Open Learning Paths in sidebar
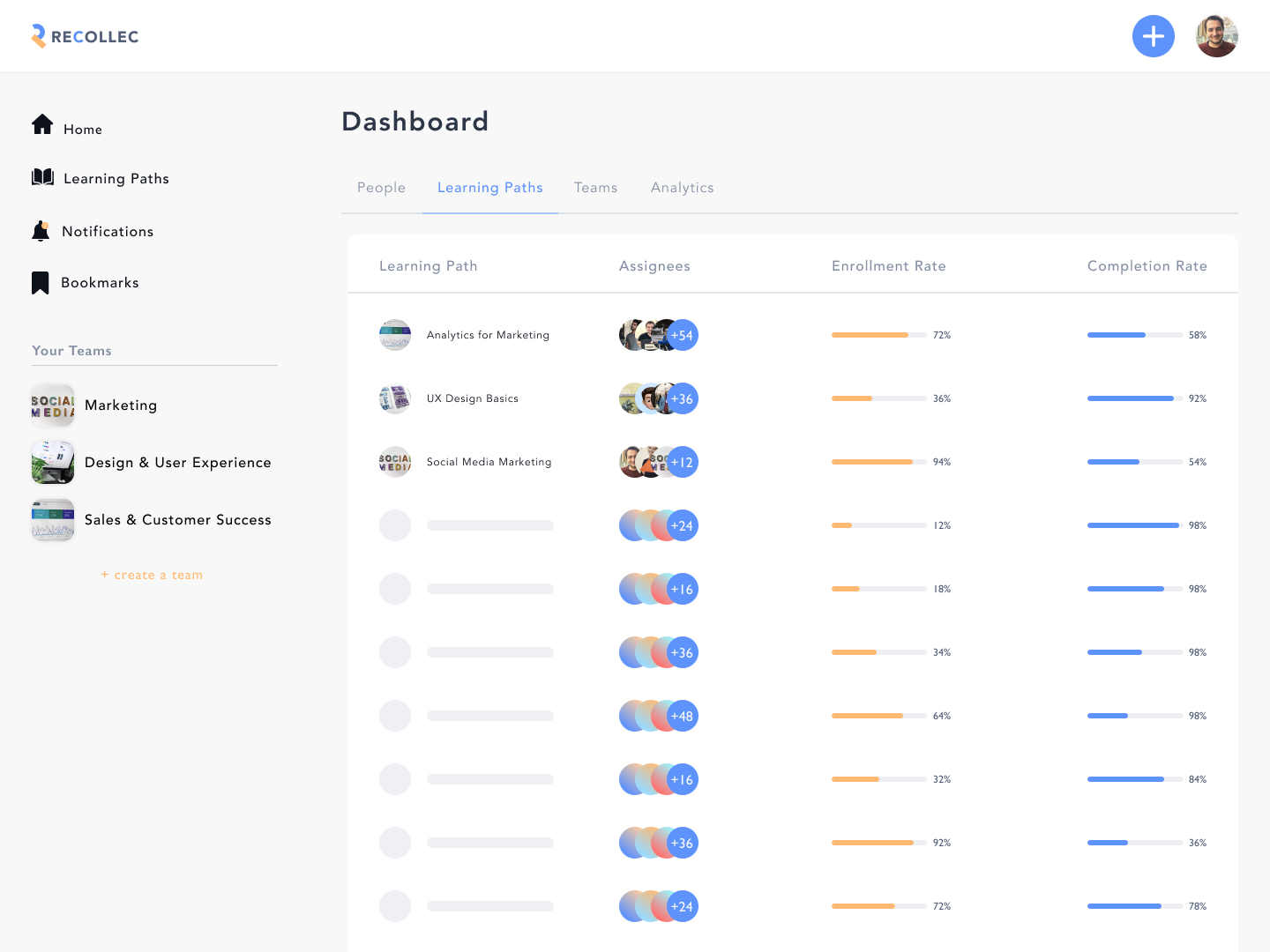Screen dimensions: 1270x952 (x=116, y=179)
